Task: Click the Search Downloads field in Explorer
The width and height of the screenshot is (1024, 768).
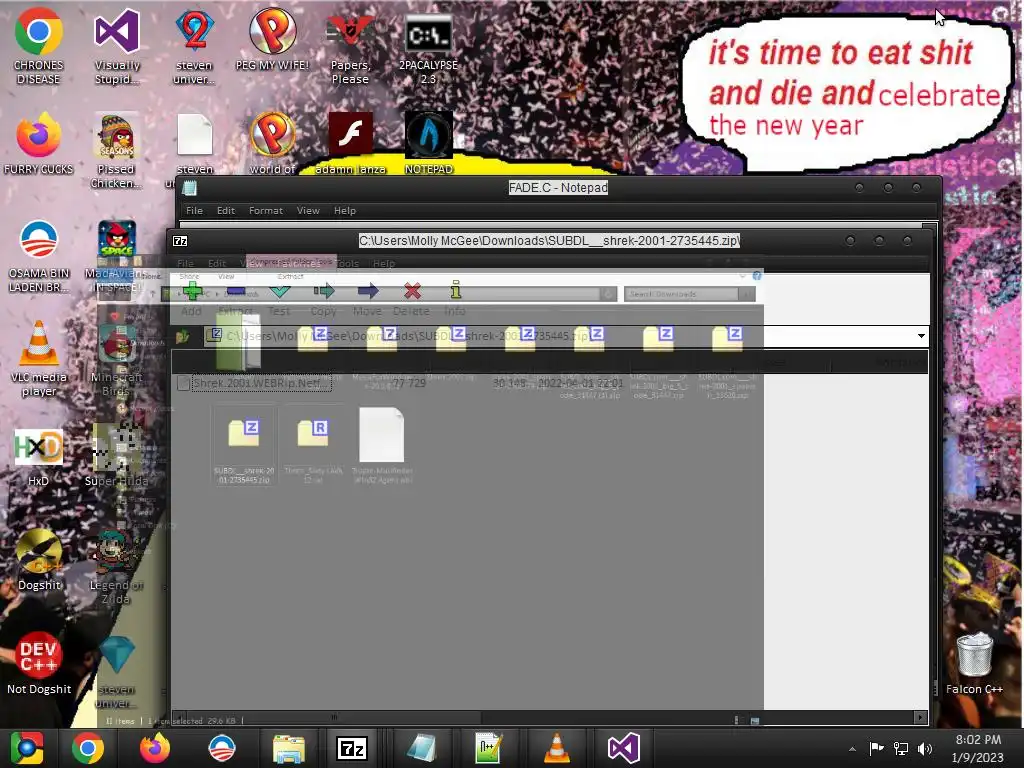Action: click(x=681, y=295)
